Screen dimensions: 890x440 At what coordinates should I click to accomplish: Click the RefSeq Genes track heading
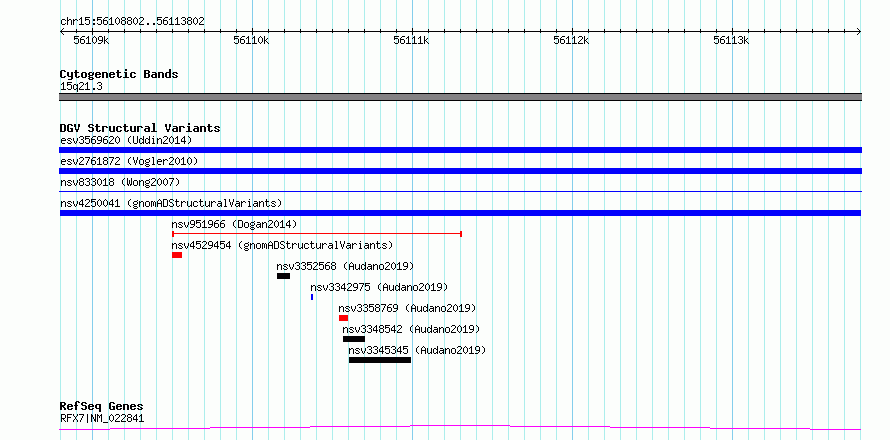pos(101,407)
